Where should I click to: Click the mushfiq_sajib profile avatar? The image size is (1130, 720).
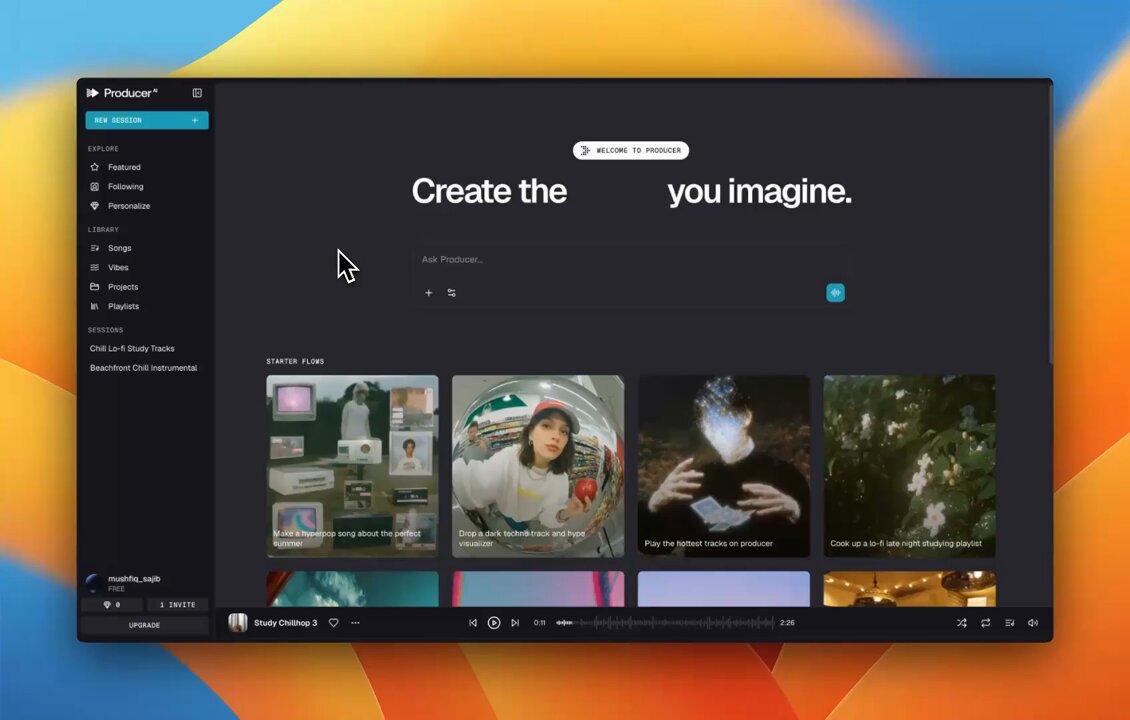click(x=94, y=583)
